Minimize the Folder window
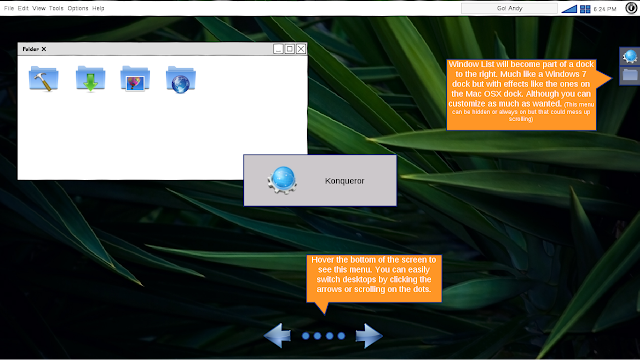The image size is (640, 360). pyautogui.click(x=278, y=49)
